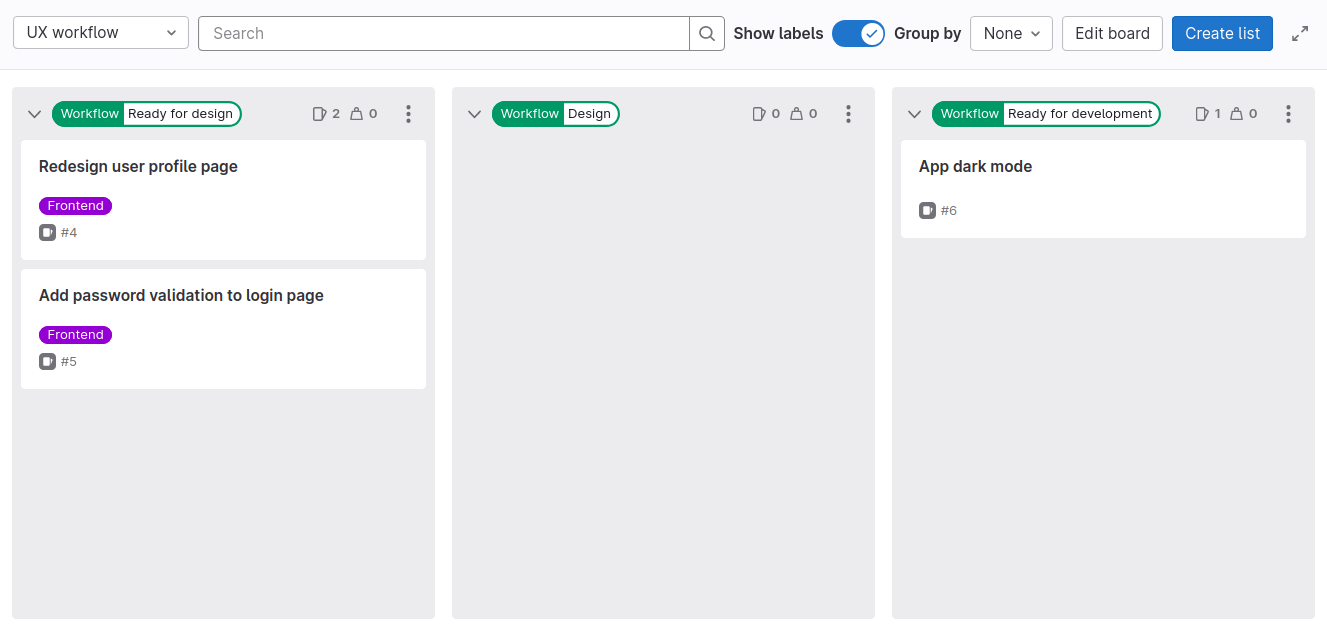Click the weight icon on the Design list
Screen dimensions: 1327x630
tap(797, 113)
